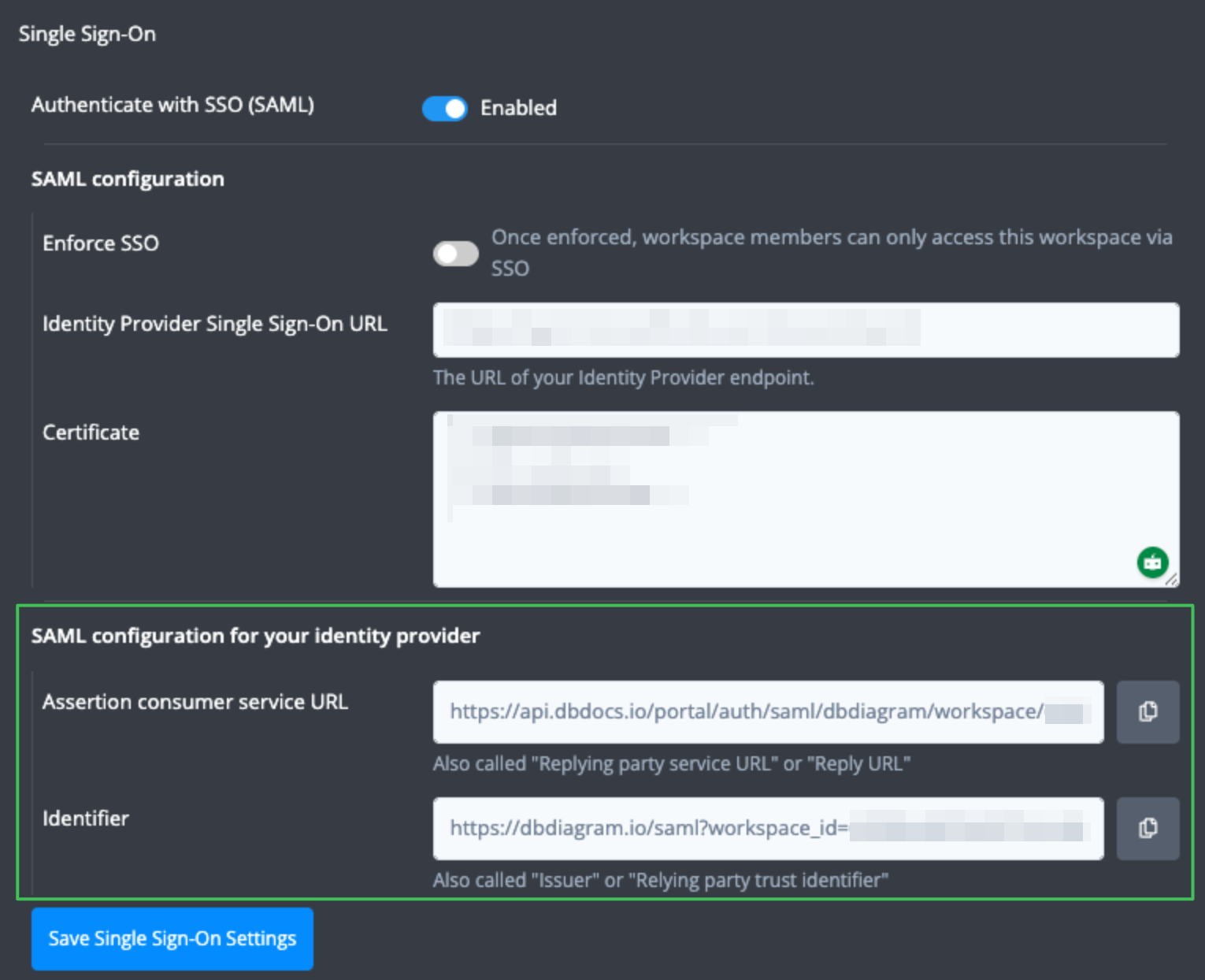1205x980 pixels.
Task: Click the SAML configuration heading
Action: coord(128,179)
